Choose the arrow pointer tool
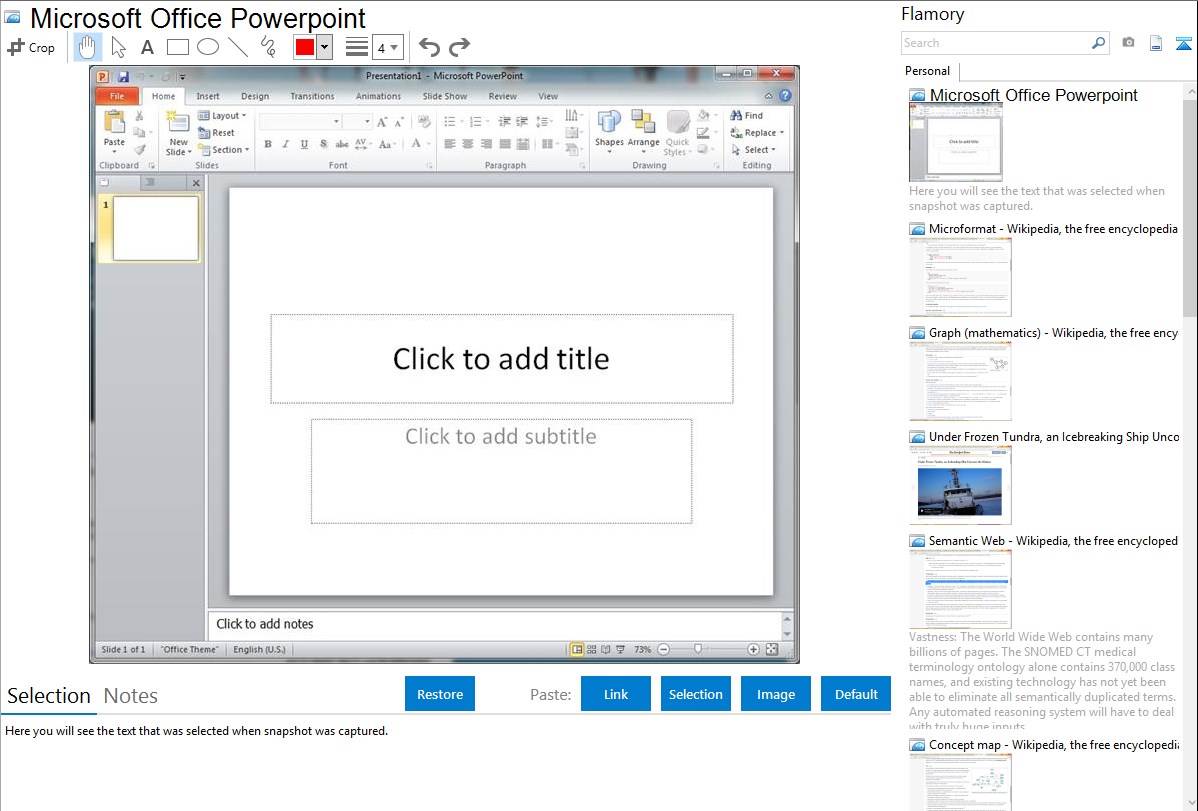Screen dimensions: 1198x811 click(x=118, y=47)
